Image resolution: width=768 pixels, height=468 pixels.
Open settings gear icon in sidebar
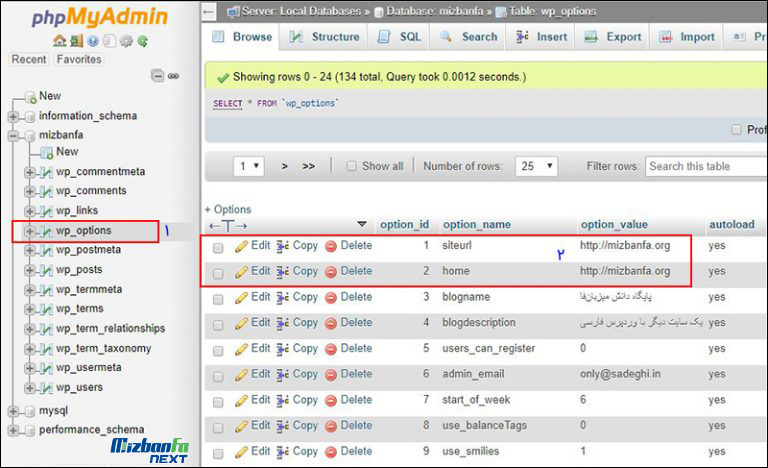pyautogui.click(x=126, y=41)
